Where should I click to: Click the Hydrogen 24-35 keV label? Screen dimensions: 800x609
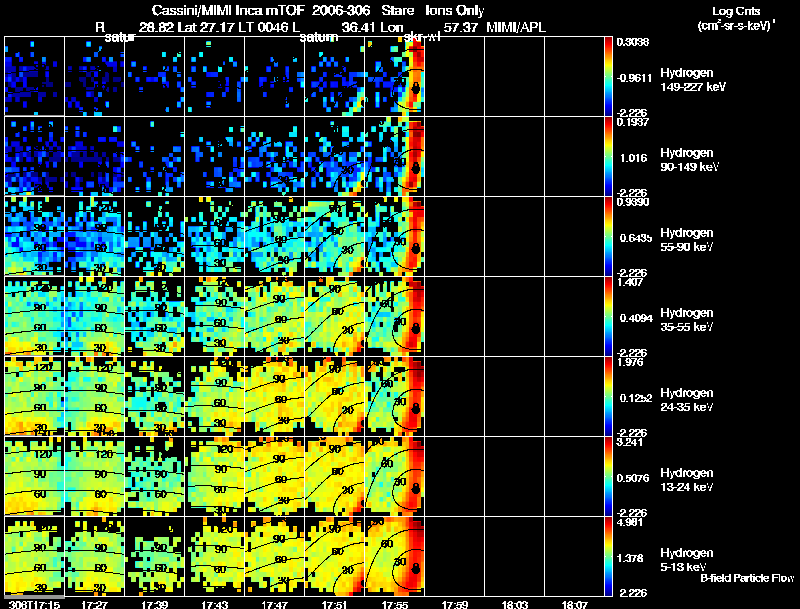point(685,399)
